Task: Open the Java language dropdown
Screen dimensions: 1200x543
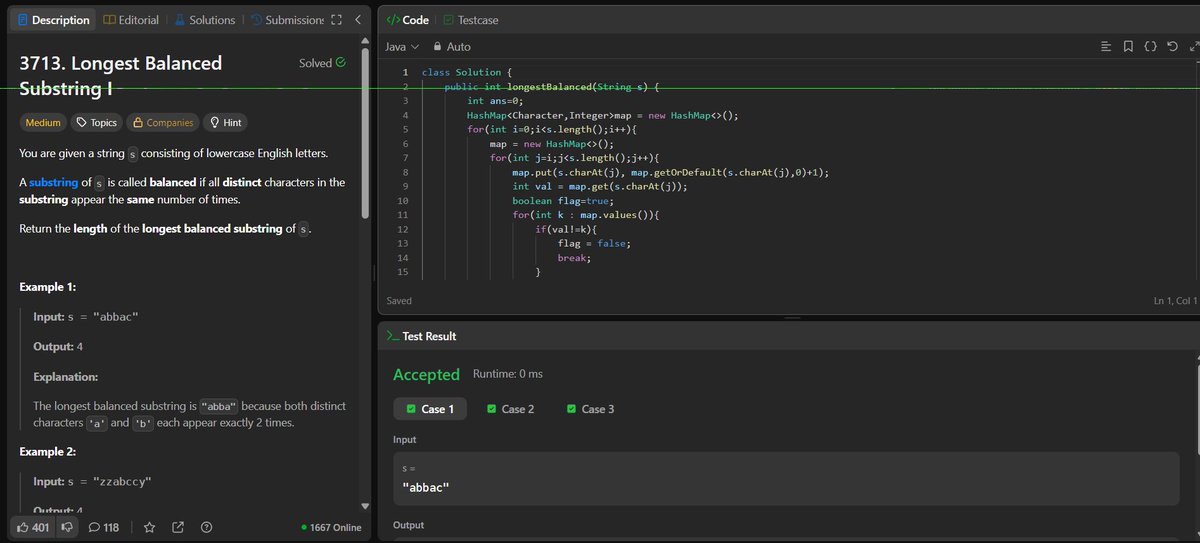Action: (402, 47)
